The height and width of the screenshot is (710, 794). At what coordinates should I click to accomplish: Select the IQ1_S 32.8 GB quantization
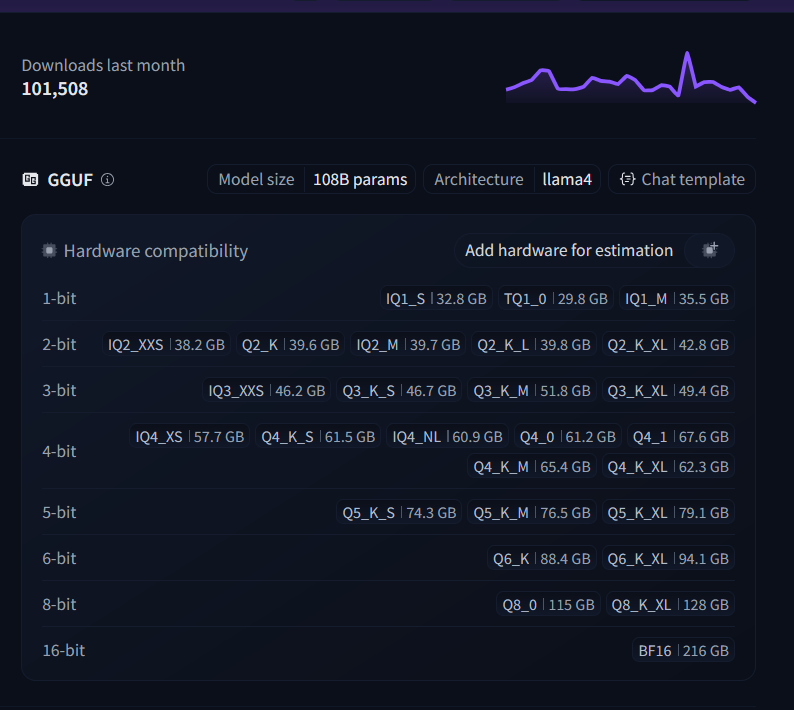(436, 298)
